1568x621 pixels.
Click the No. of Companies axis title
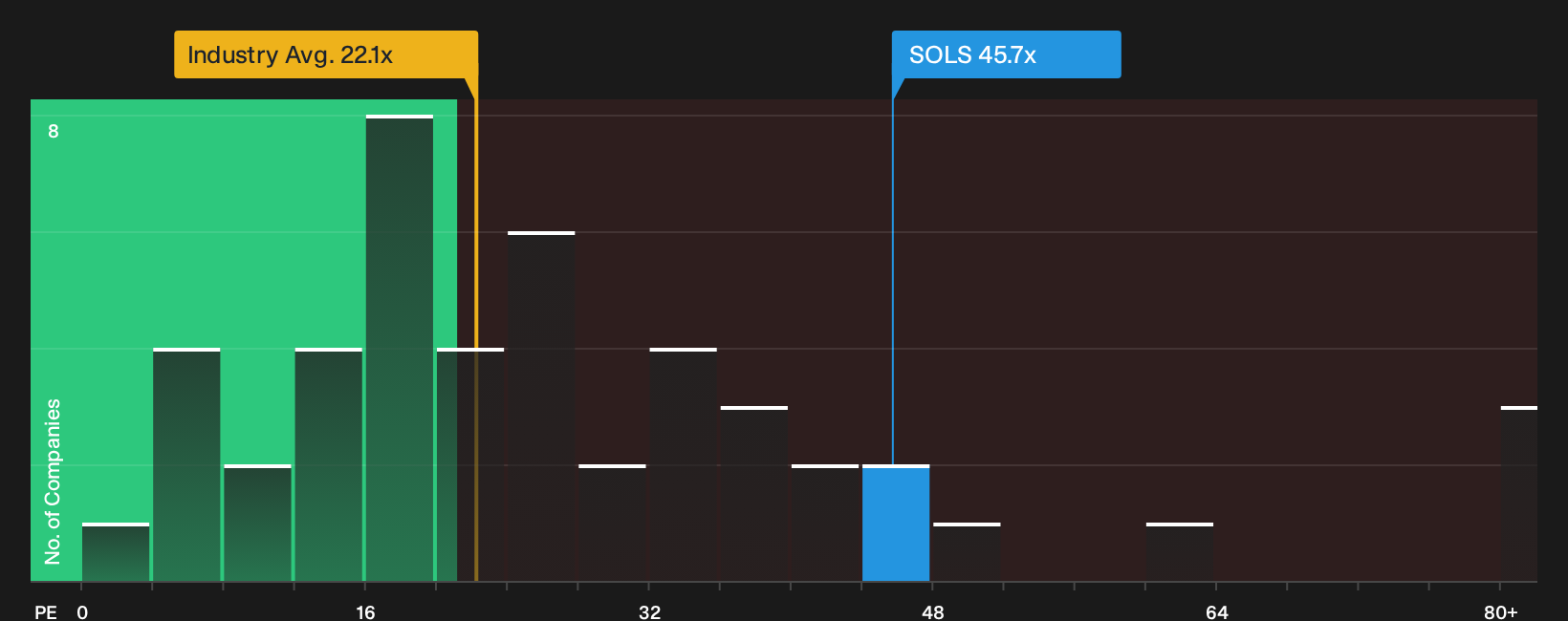(53, 482)
